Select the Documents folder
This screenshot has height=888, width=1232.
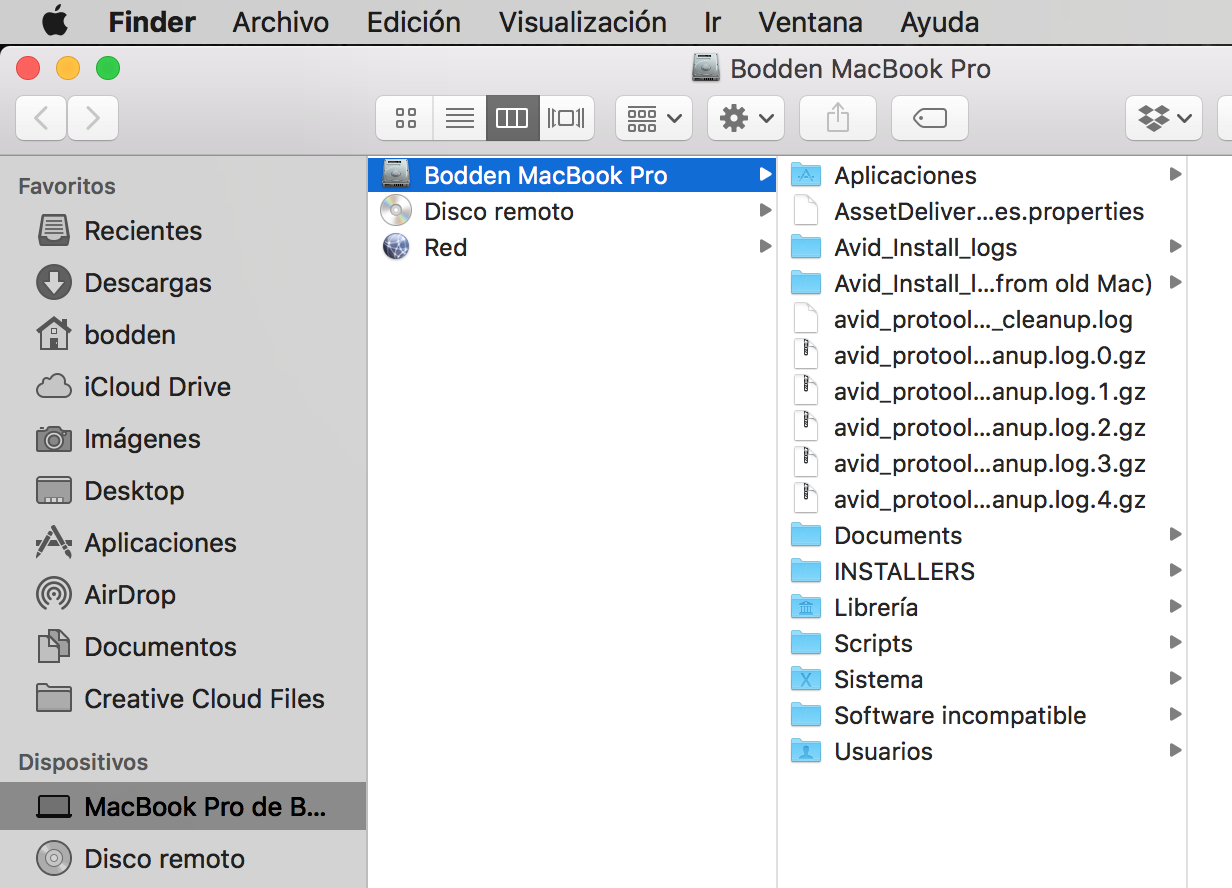pos(983,535)
